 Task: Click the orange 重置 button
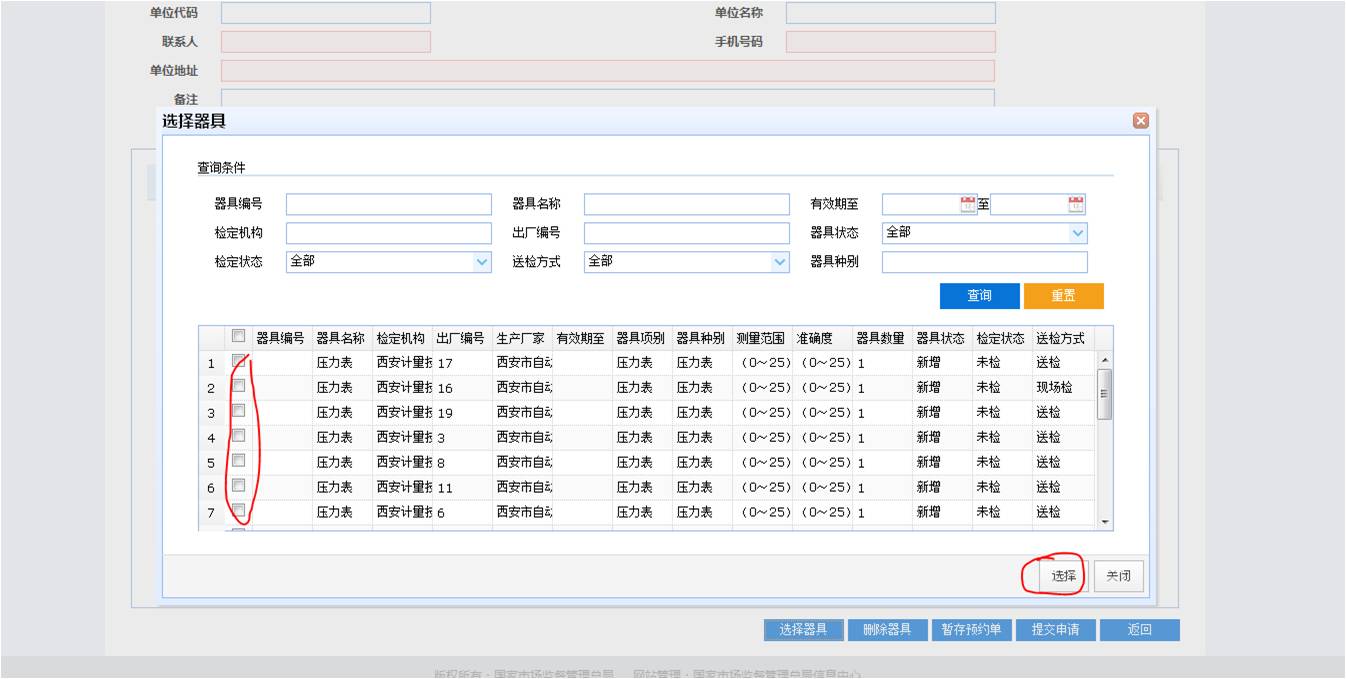[1064, 296]
